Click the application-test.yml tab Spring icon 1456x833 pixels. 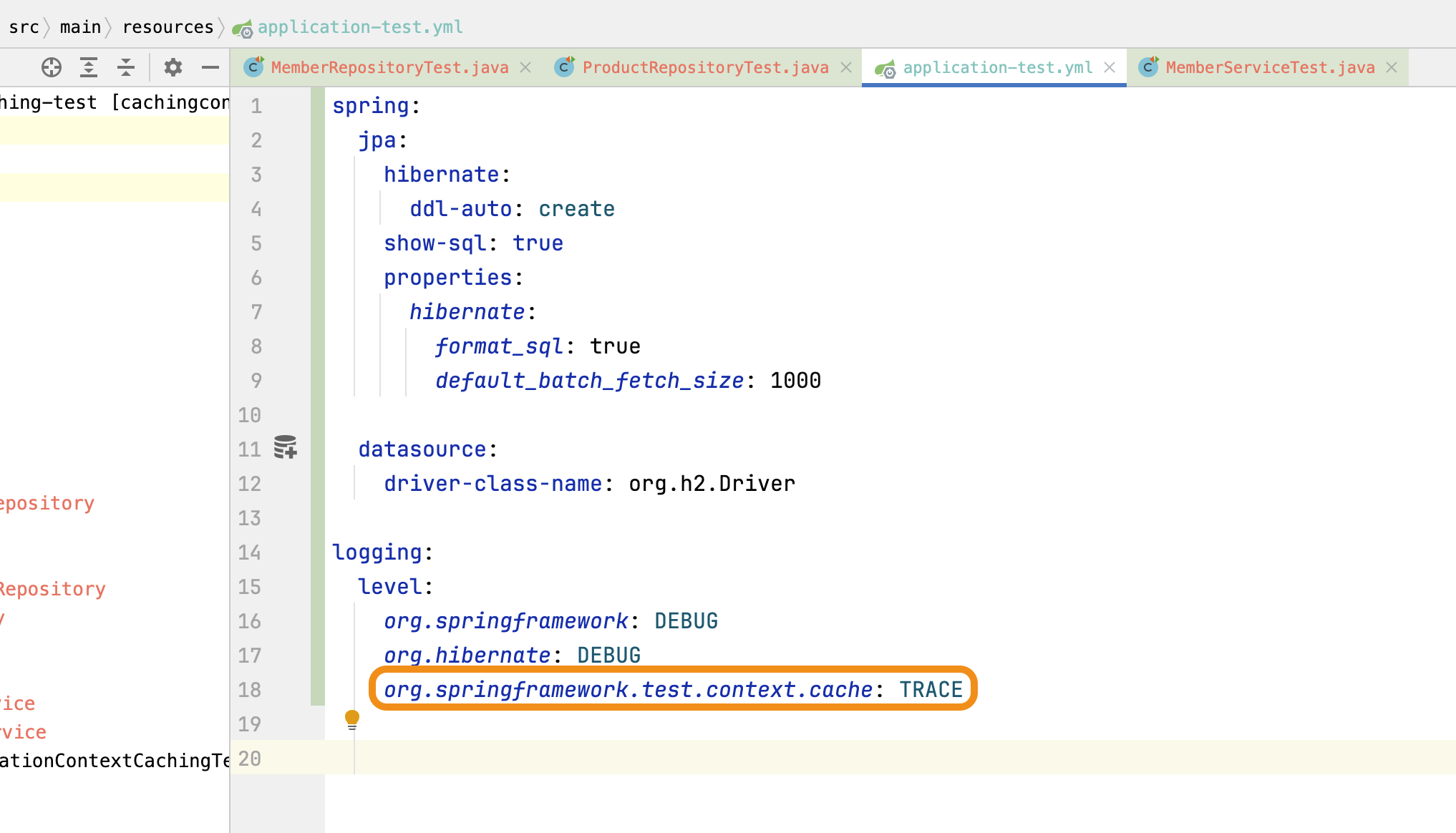pyautogui.click(x=885, y=68)
